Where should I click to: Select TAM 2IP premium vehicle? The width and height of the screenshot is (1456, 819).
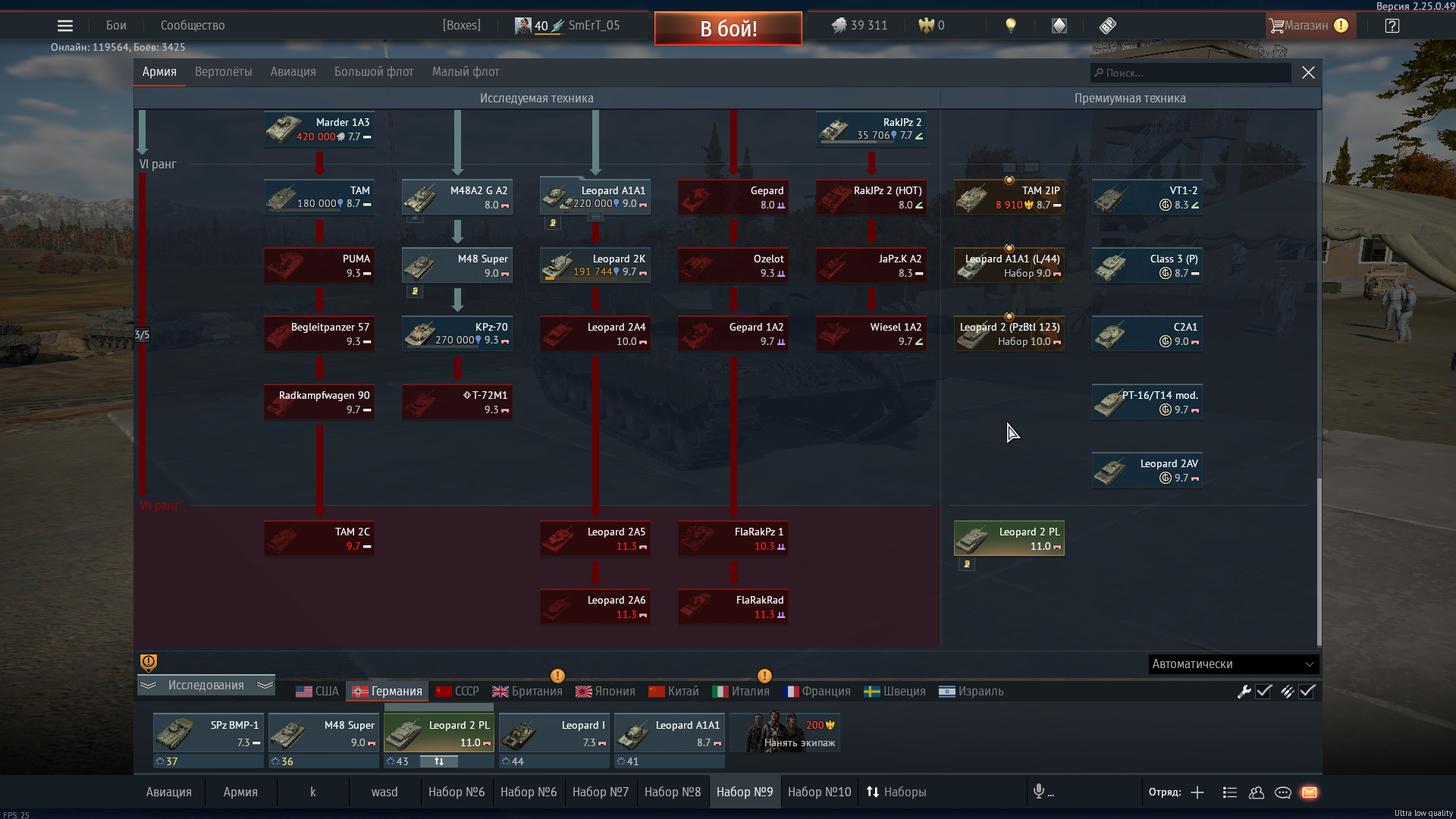(1009, 197)
